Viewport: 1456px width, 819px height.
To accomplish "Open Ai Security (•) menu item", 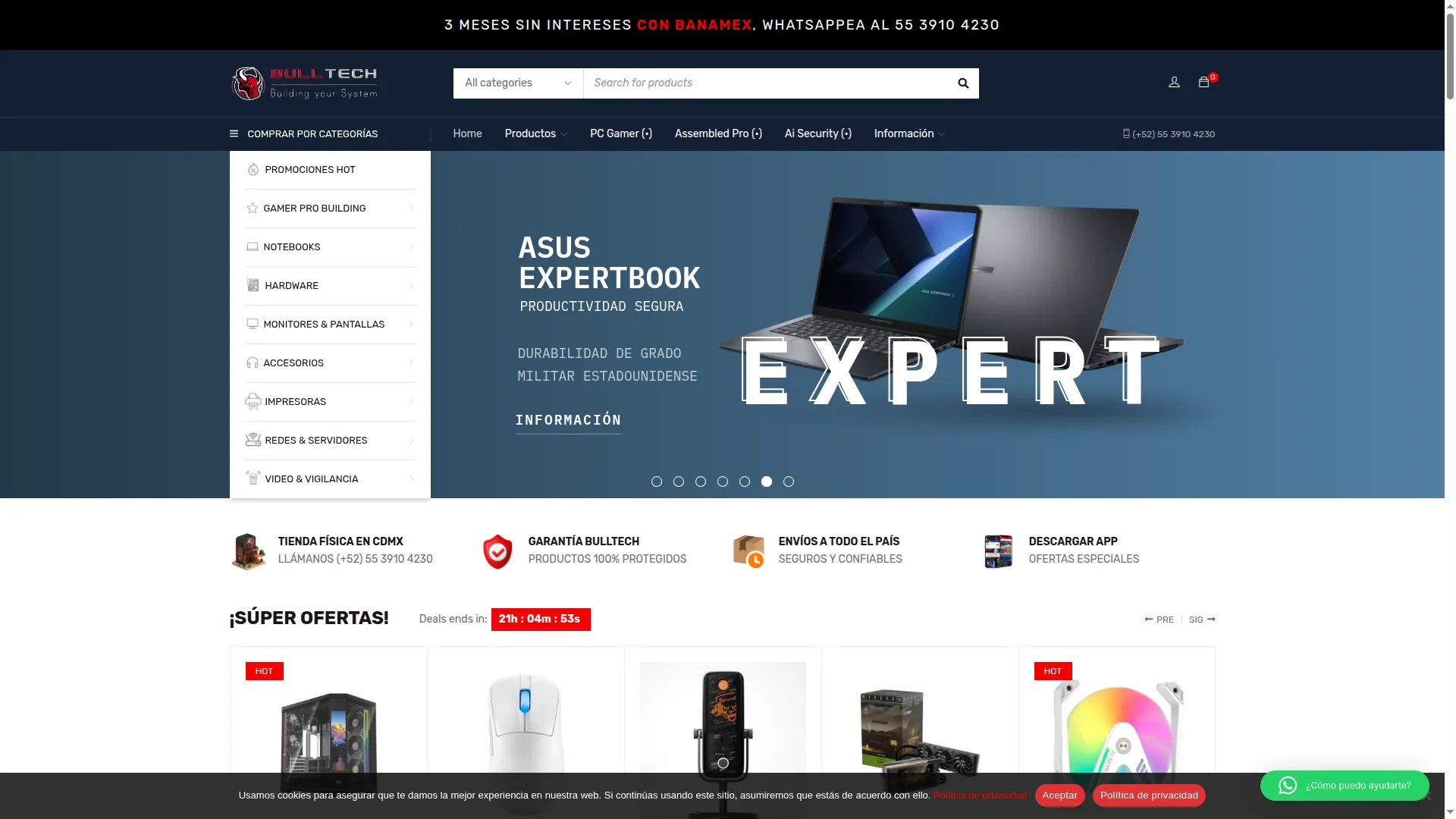I will point(817,133).
